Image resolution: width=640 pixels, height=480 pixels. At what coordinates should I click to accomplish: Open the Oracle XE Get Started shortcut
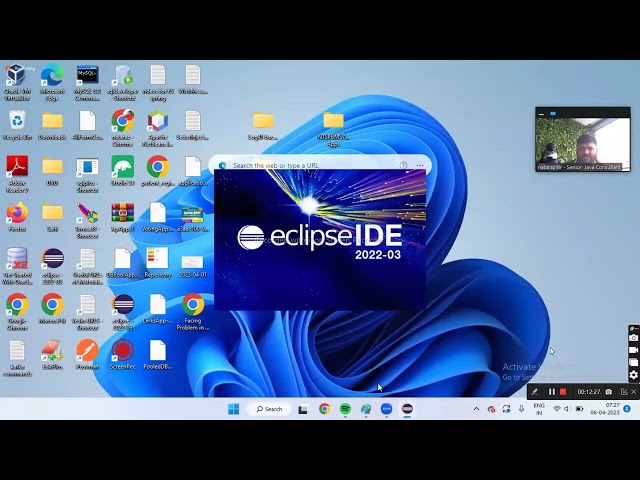(17, 266)
